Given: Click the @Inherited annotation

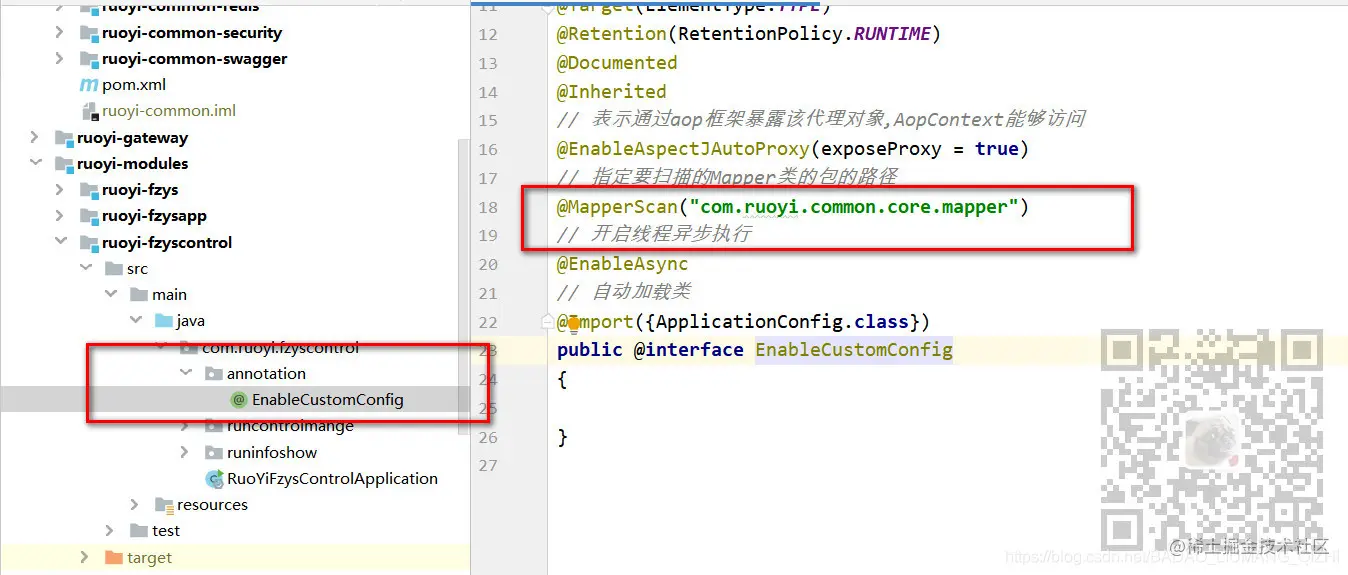Looking at the screenshot, I should (x=612, y=91).
